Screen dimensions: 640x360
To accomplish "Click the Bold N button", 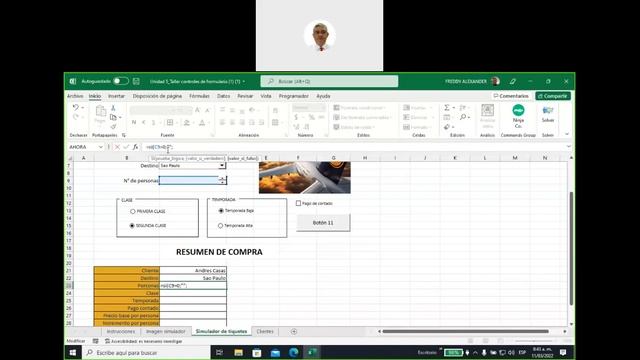I will [x=134, y=122].
